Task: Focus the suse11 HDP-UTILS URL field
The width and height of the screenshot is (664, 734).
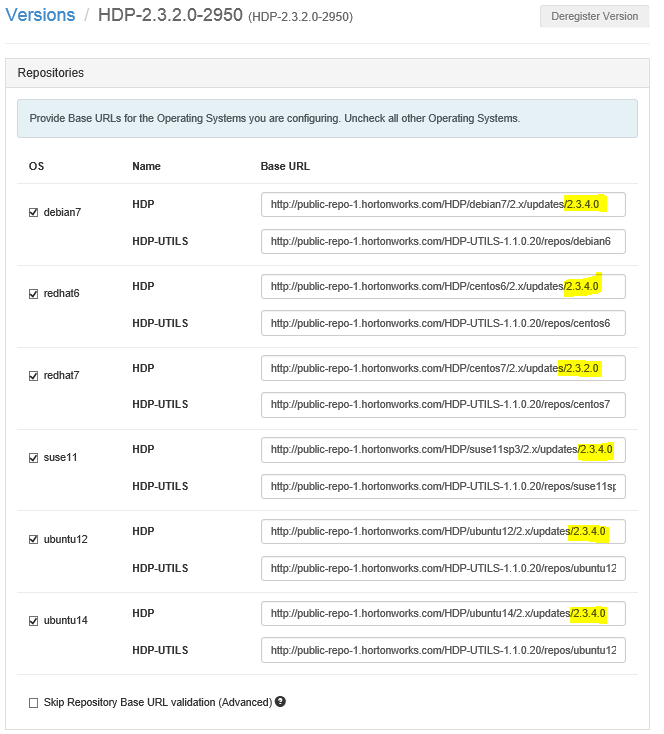Action: (443, 487)
